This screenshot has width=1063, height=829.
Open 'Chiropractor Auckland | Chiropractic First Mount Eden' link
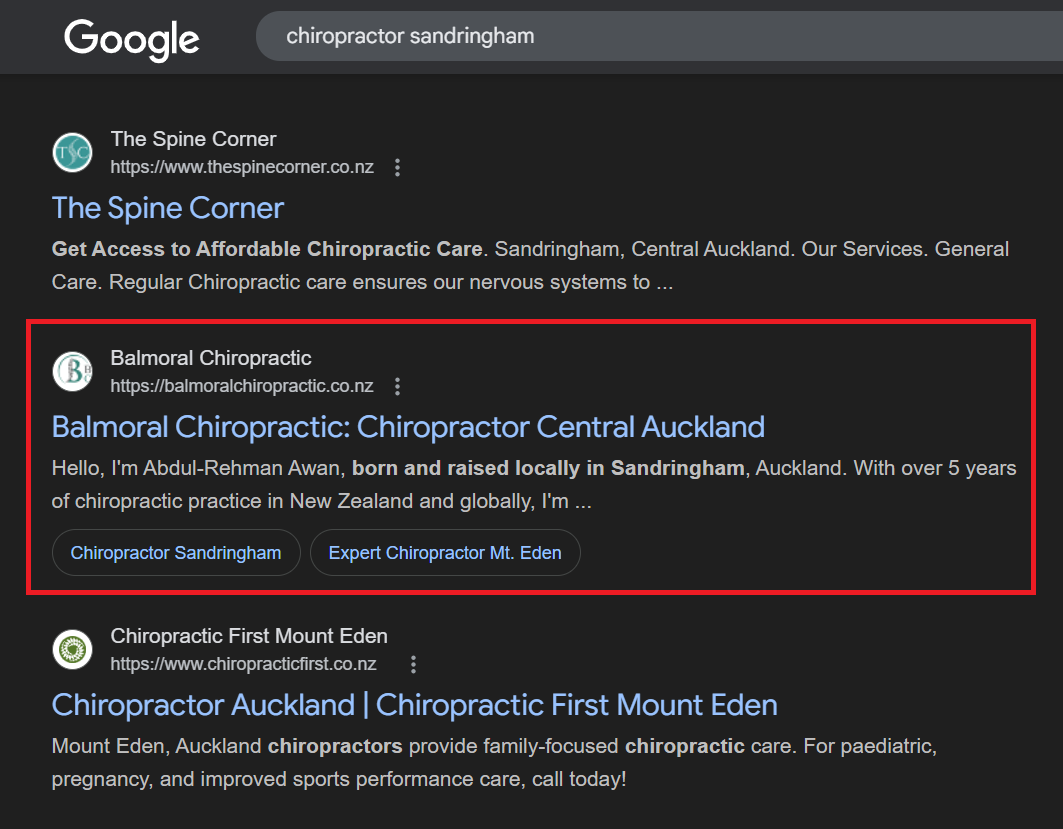(414, 705)
